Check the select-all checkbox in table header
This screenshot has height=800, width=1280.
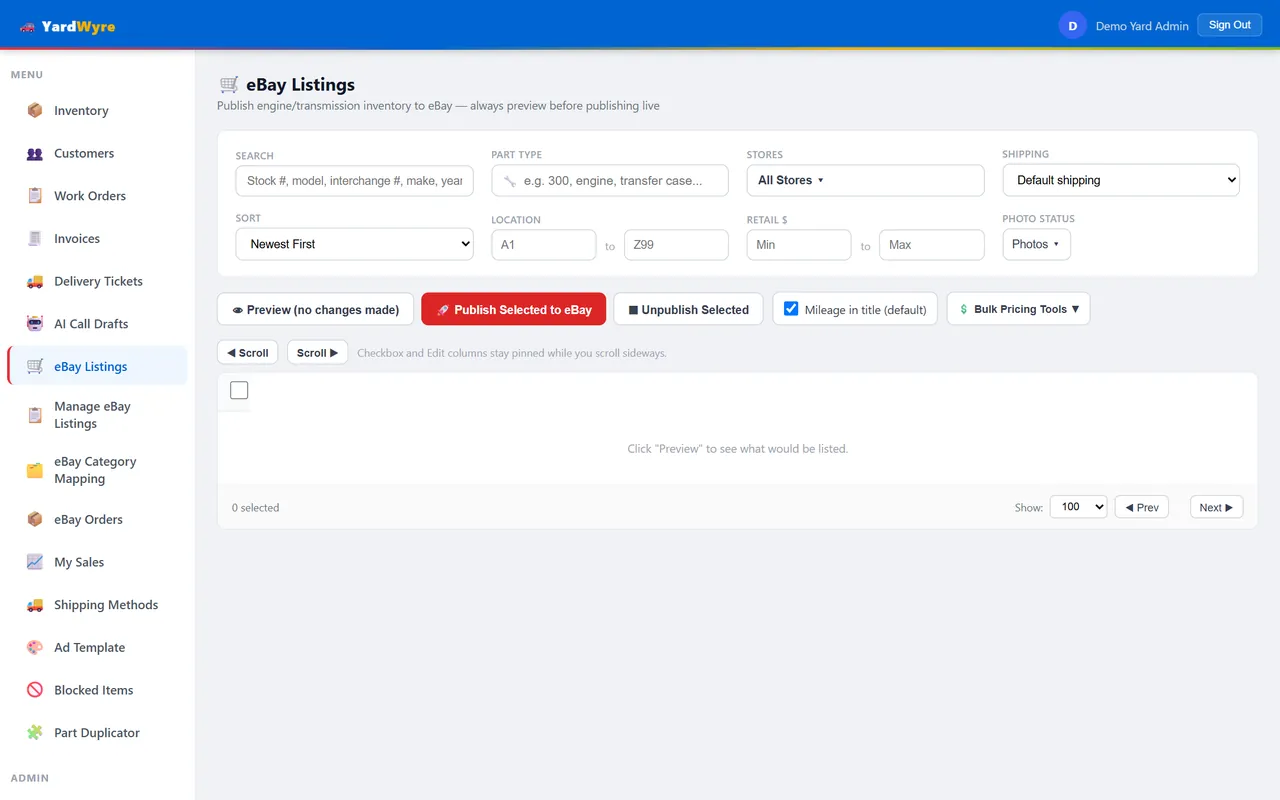[239, 390]
